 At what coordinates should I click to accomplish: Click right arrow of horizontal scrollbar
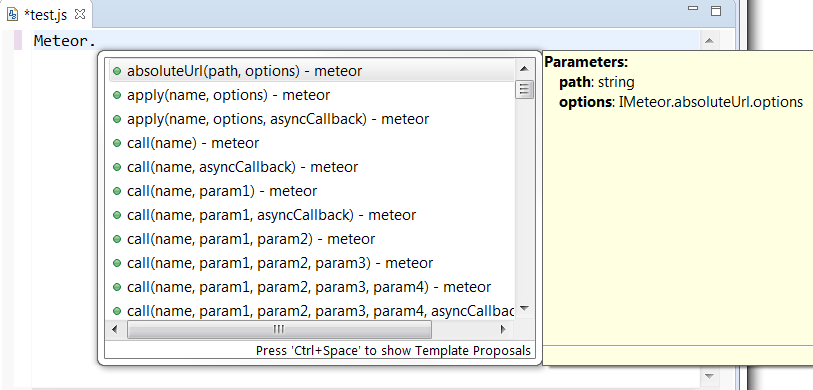502,329
